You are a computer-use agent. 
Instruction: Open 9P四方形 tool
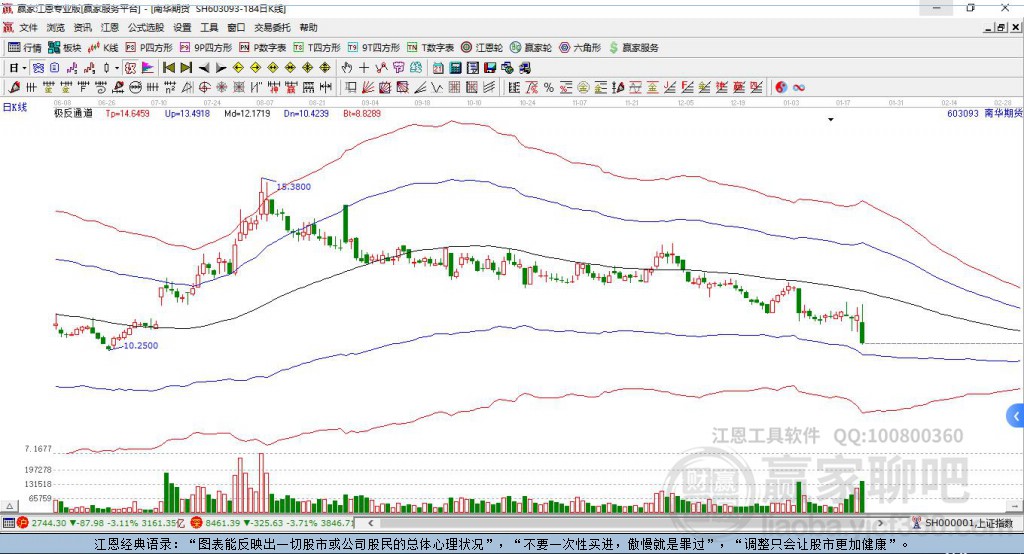point(206,48)
